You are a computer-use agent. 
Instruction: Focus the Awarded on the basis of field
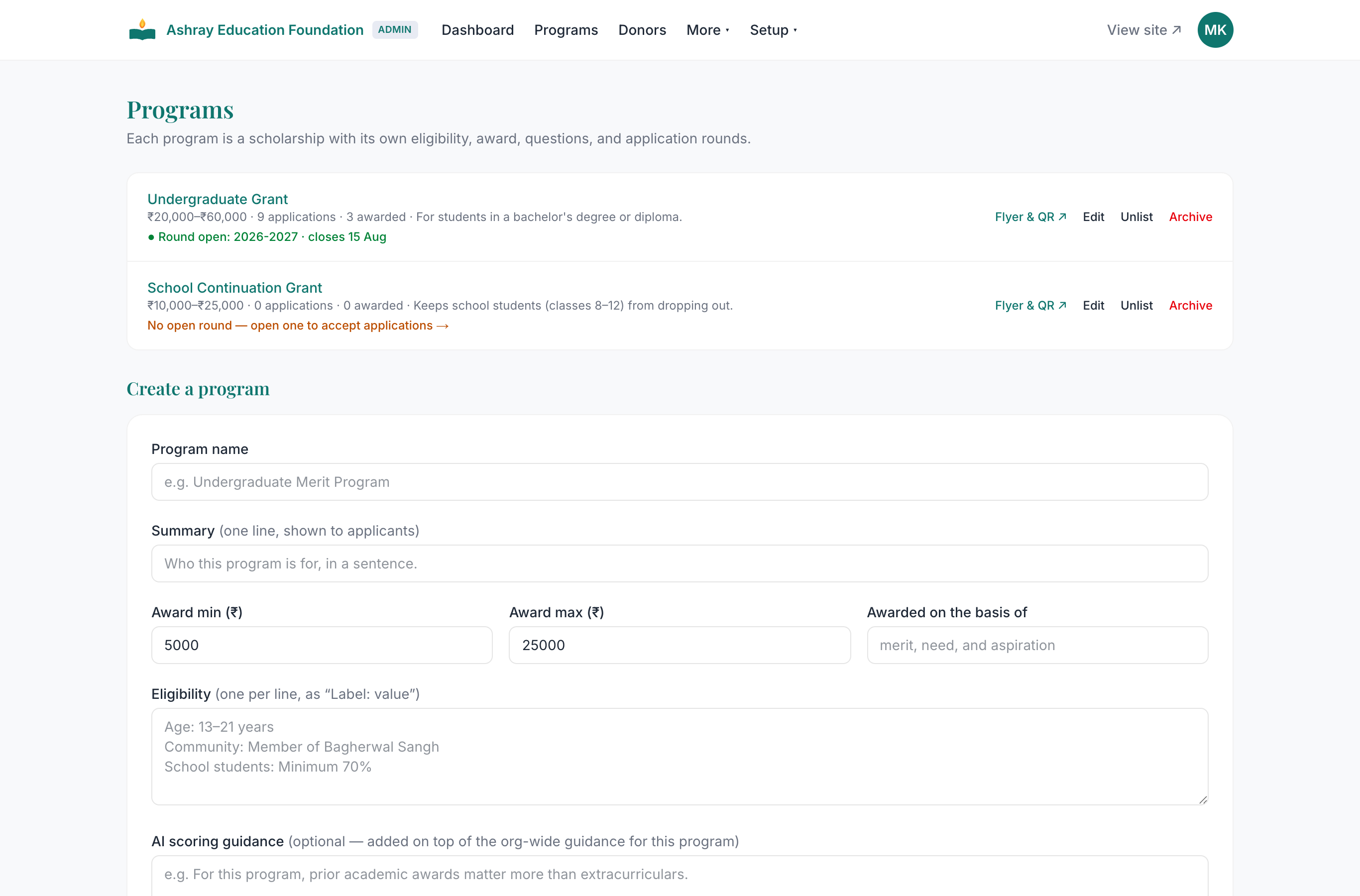(1037, 645)
